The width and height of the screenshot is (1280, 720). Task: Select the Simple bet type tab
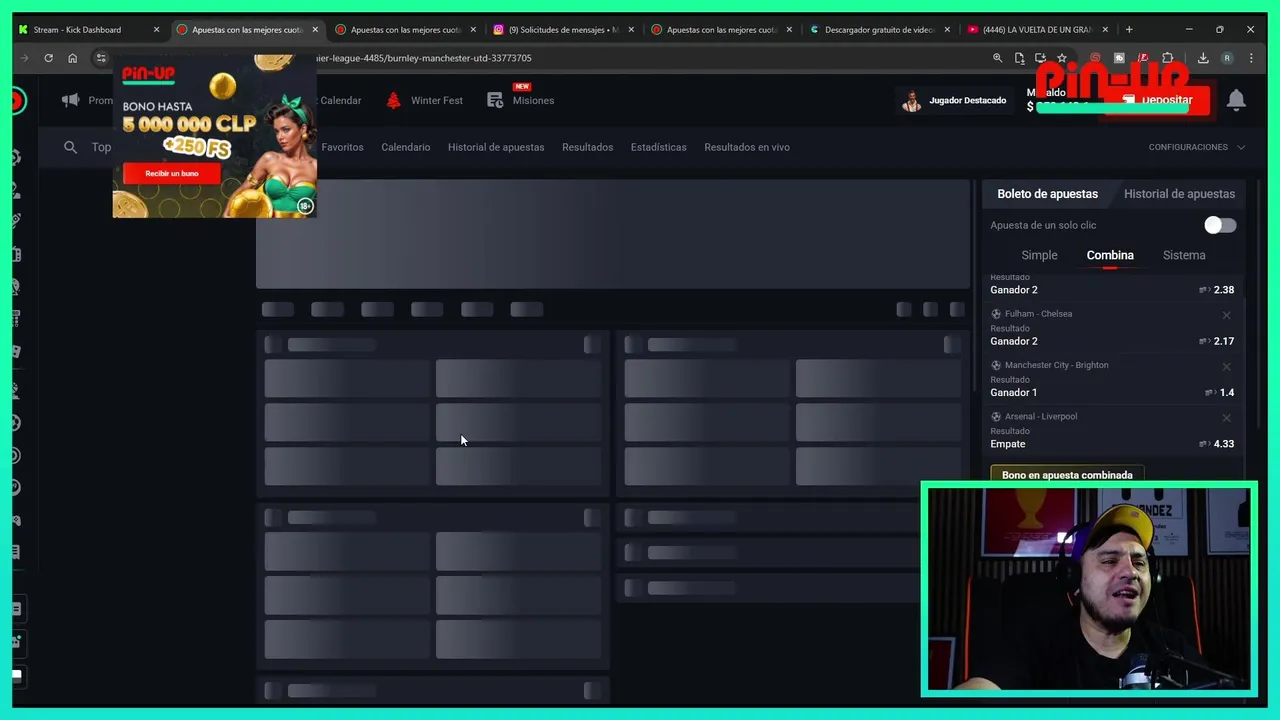[x=1039, y=255]
